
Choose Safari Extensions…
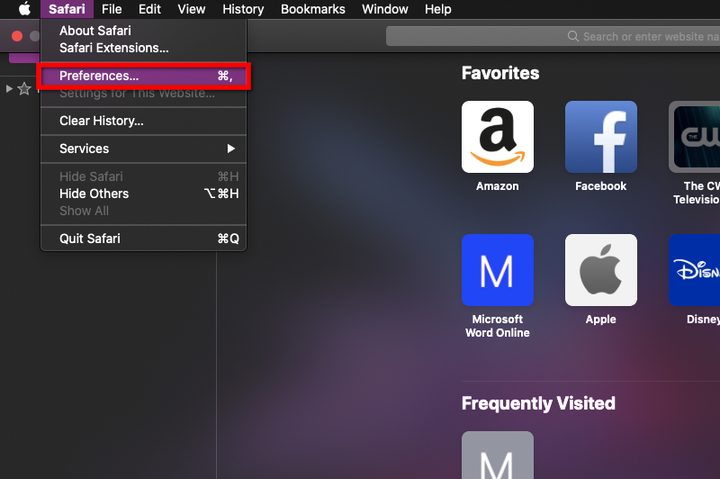point(144,48)
